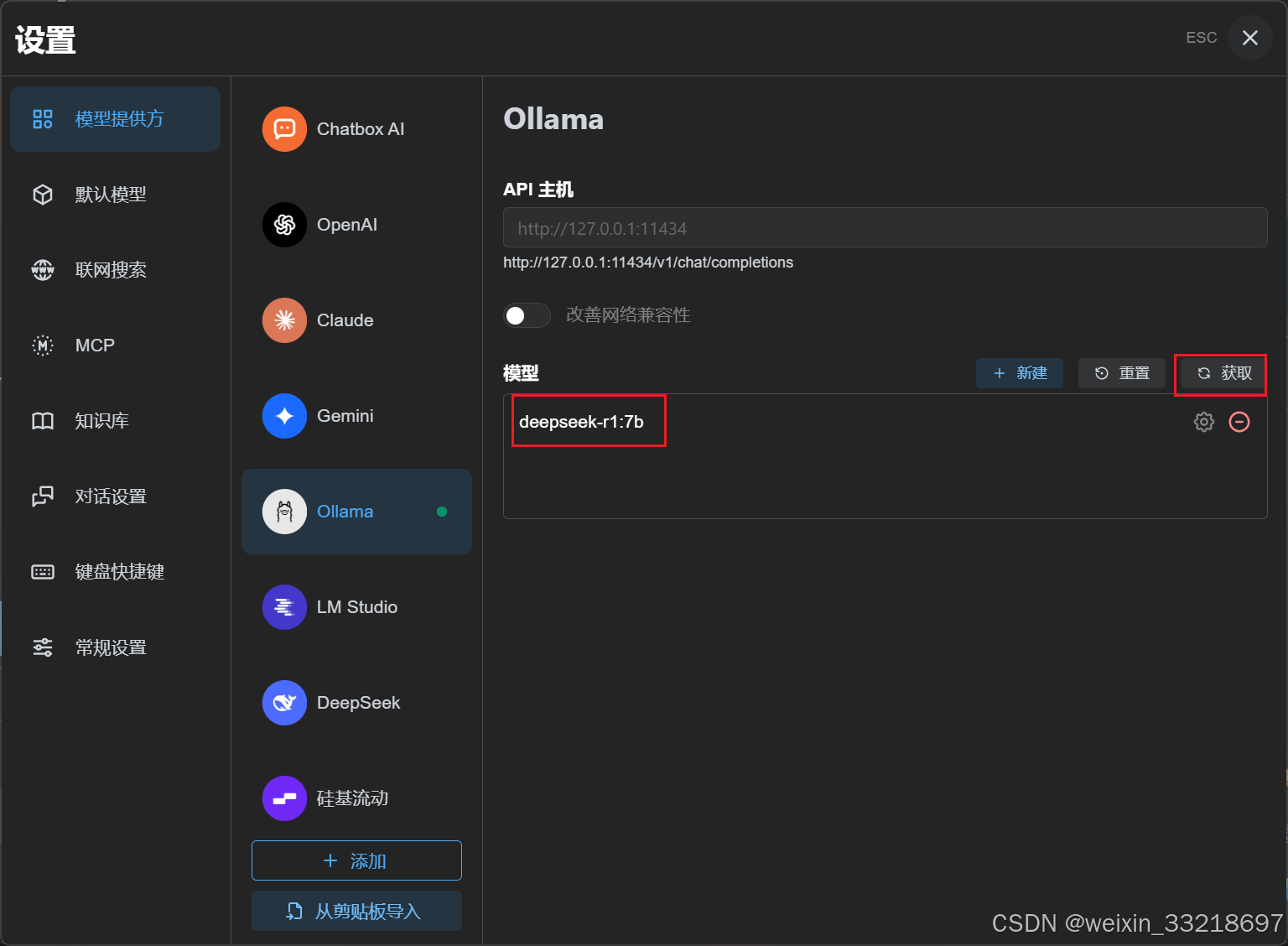The image size is (1288, 946).
Task: Click the 默认模型 cube icon
Action: point(43,195)
